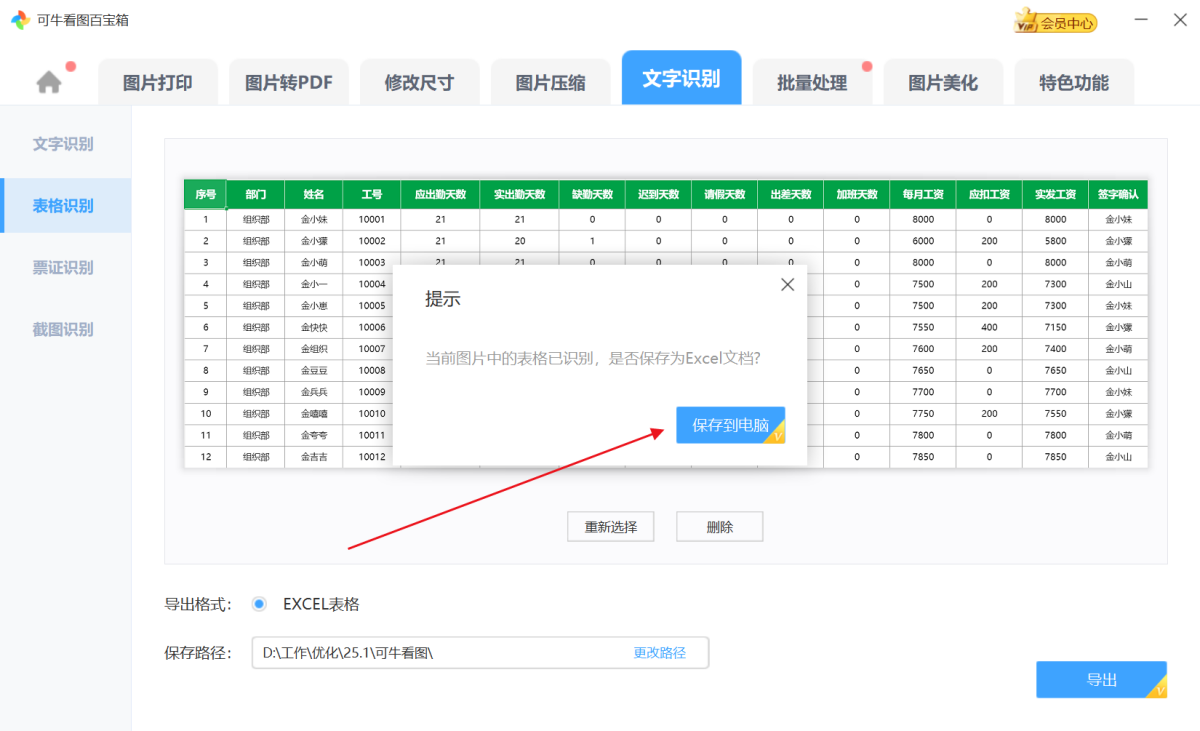Click the 可牛看图百宝箱 app logo

click(20, 20)
